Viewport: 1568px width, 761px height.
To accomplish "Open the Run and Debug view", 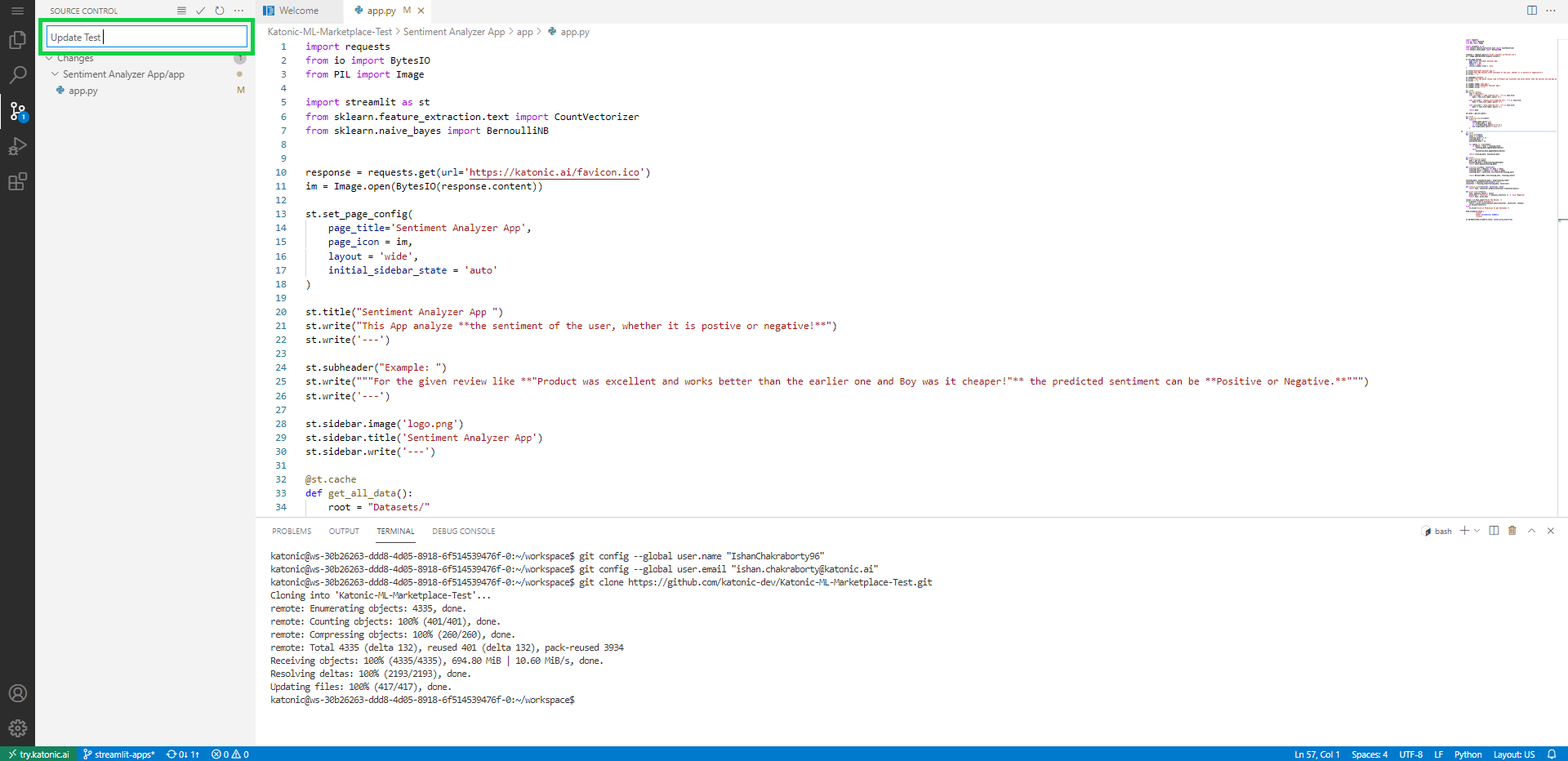I will point(17,146).
